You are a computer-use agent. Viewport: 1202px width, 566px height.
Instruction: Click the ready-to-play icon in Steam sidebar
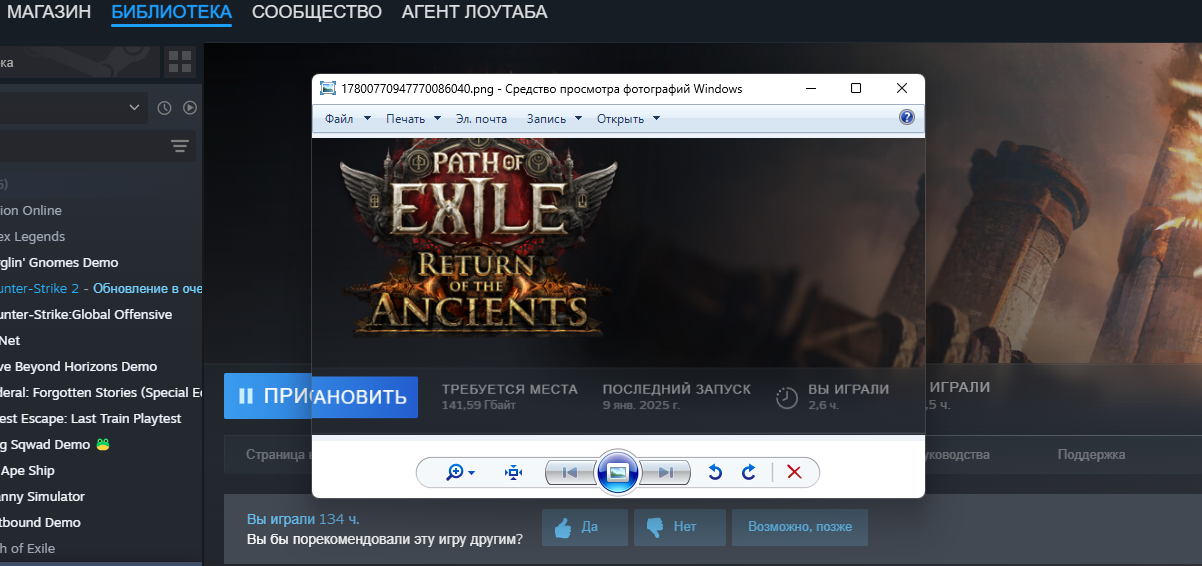pos(190,107)
